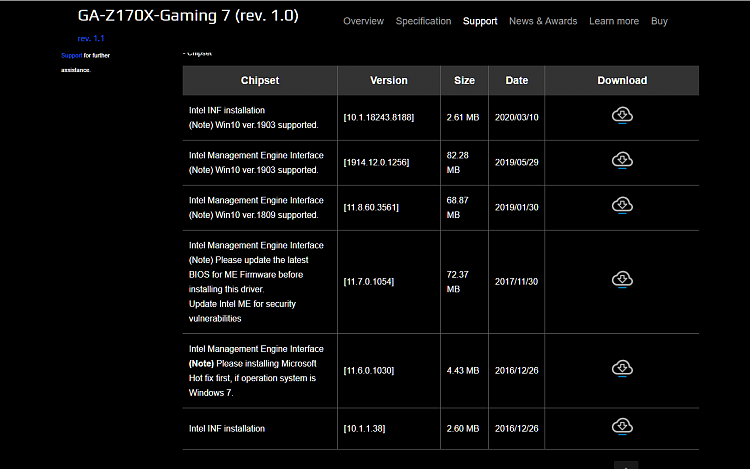Select version text [10.1.18243.8188]

[379, 118]
